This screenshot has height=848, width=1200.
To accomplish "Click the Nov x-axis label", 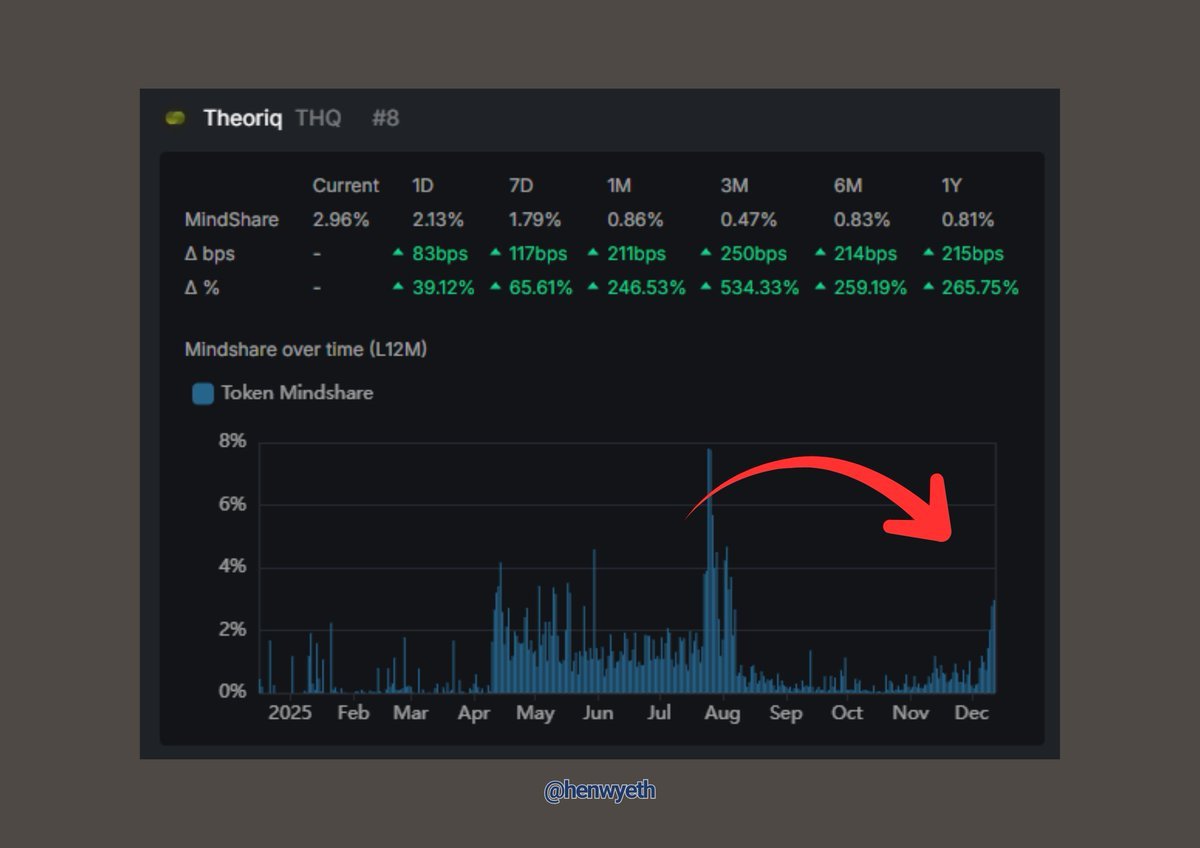I will (910, 713).
